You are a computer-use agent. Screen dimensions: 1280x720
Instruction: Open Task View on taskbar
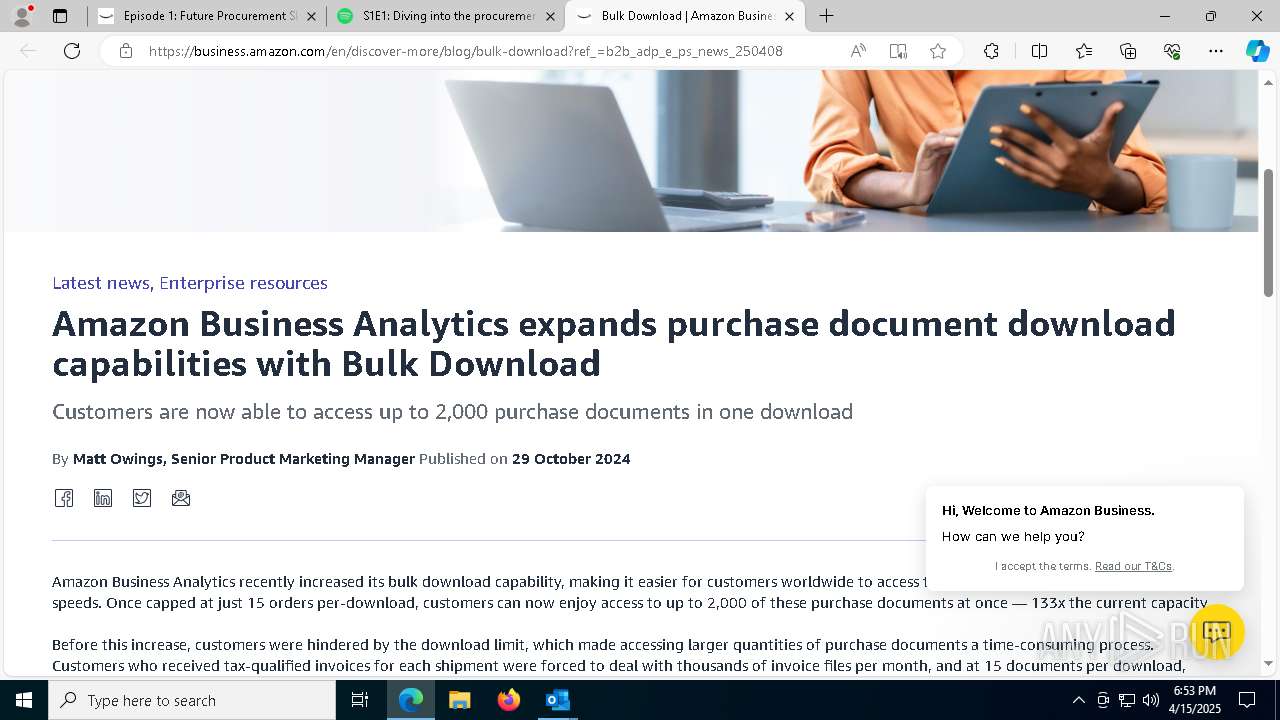click(360, 700)
